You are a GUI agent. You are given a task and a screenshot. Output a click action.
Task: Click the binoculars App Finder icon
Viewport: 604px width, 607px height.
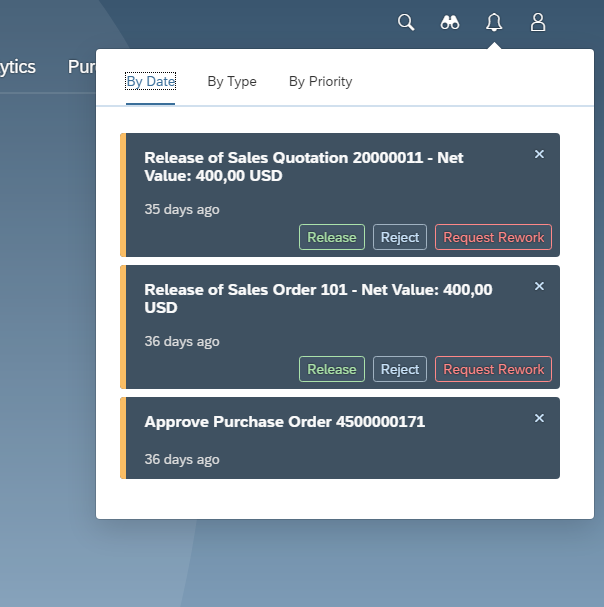(x=450, y=22)
